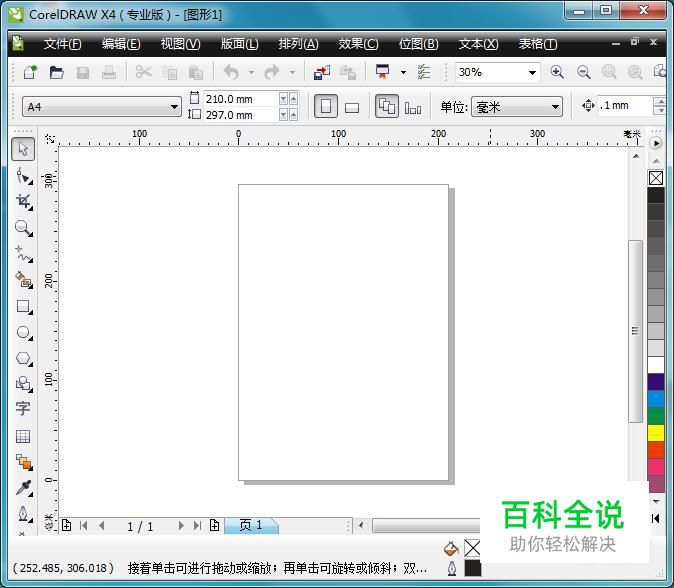Click the New document icon
This screenshot has width=674, height=588.
pos(30,72)
